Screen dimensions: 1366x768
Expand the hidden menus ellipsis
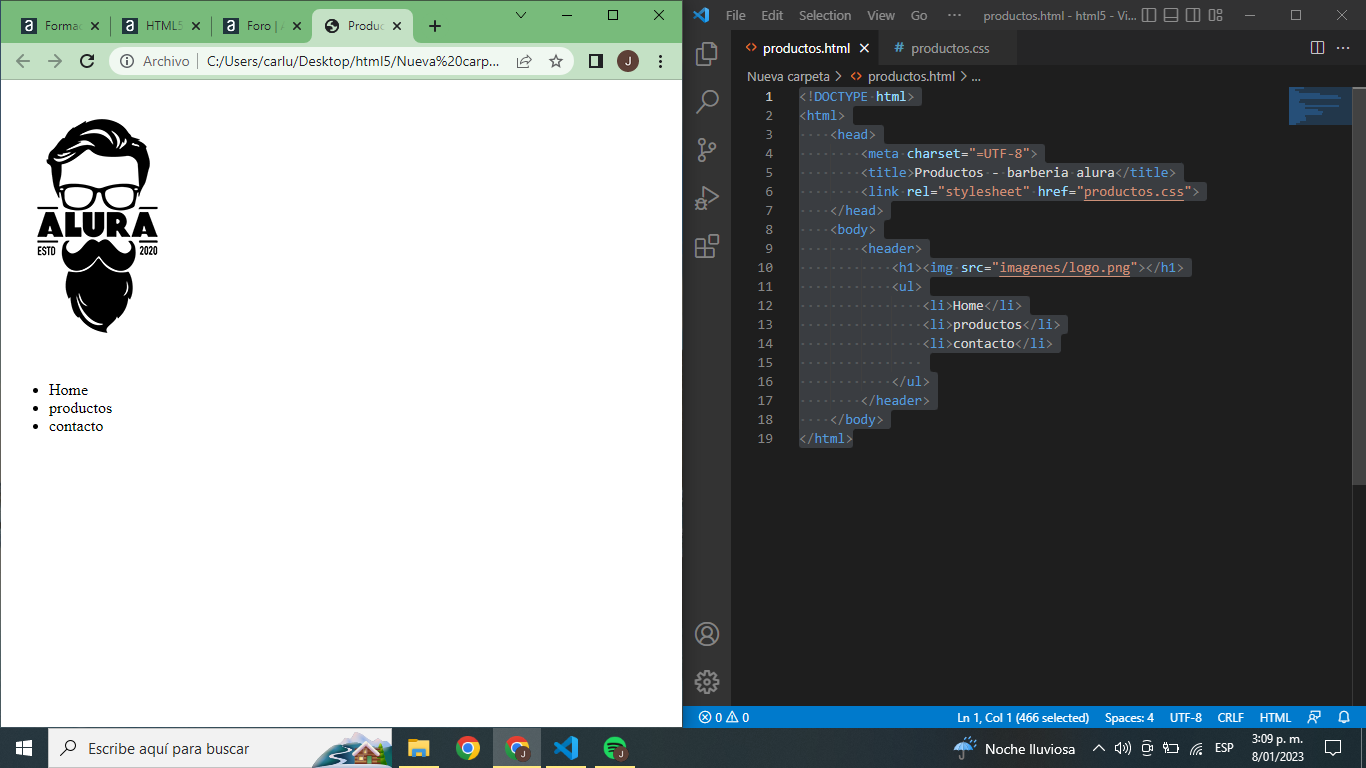tap(954, 15)
